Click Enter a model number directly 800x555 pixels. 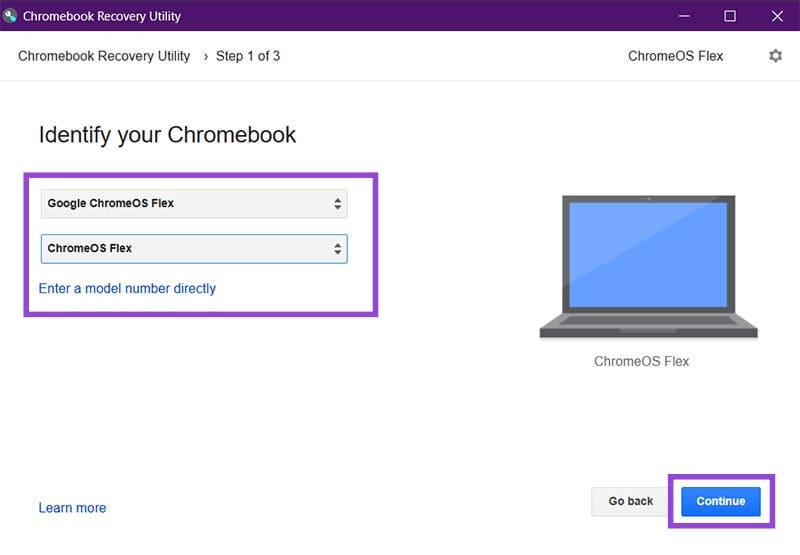point(127,288)
